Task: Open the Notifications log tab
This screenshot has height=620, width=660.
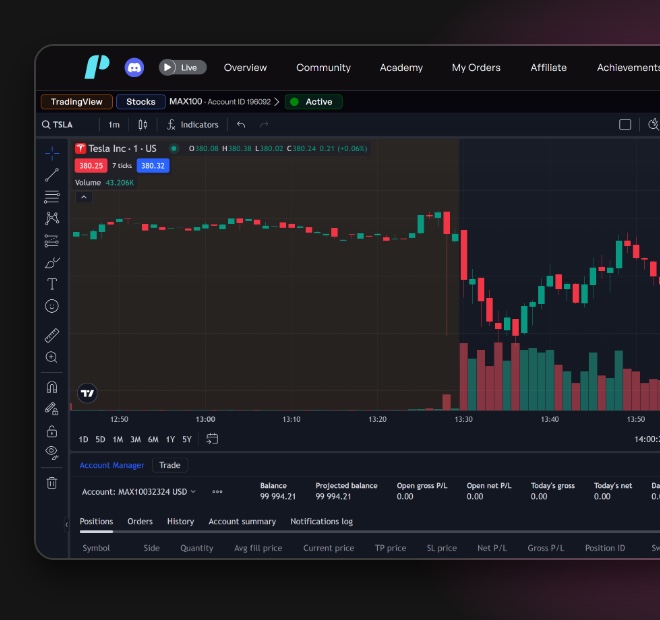Action: tap(322, 522)
